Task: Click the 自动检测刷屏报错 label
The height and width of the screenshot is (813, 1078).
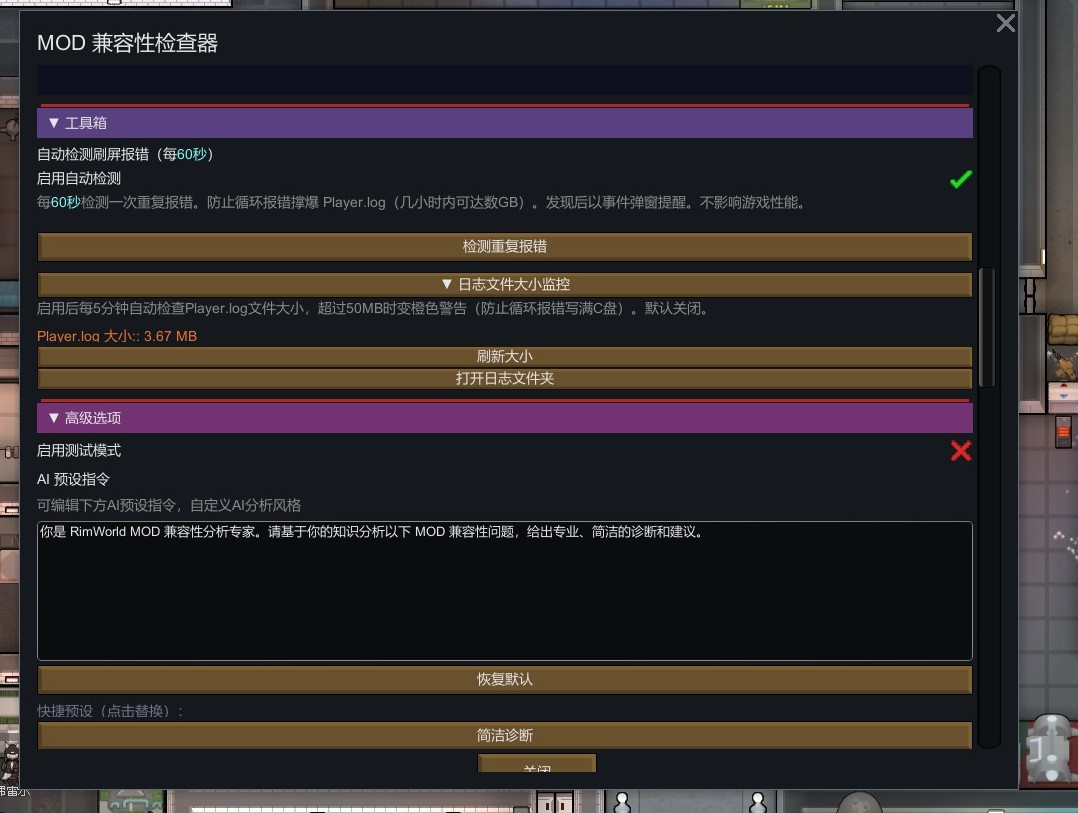Action: (125, 154)
